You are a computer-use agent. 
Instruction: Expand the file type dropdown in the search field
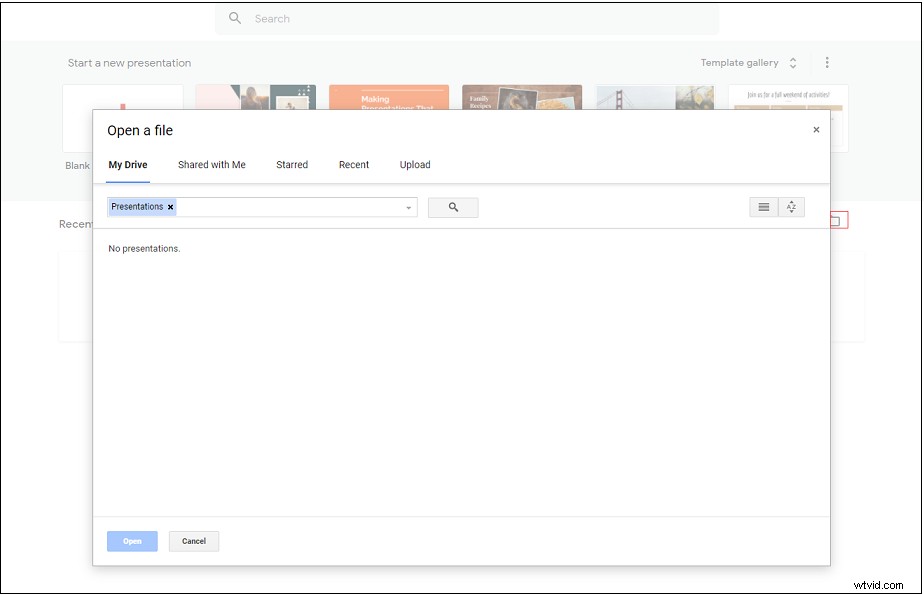click(408, 207)
